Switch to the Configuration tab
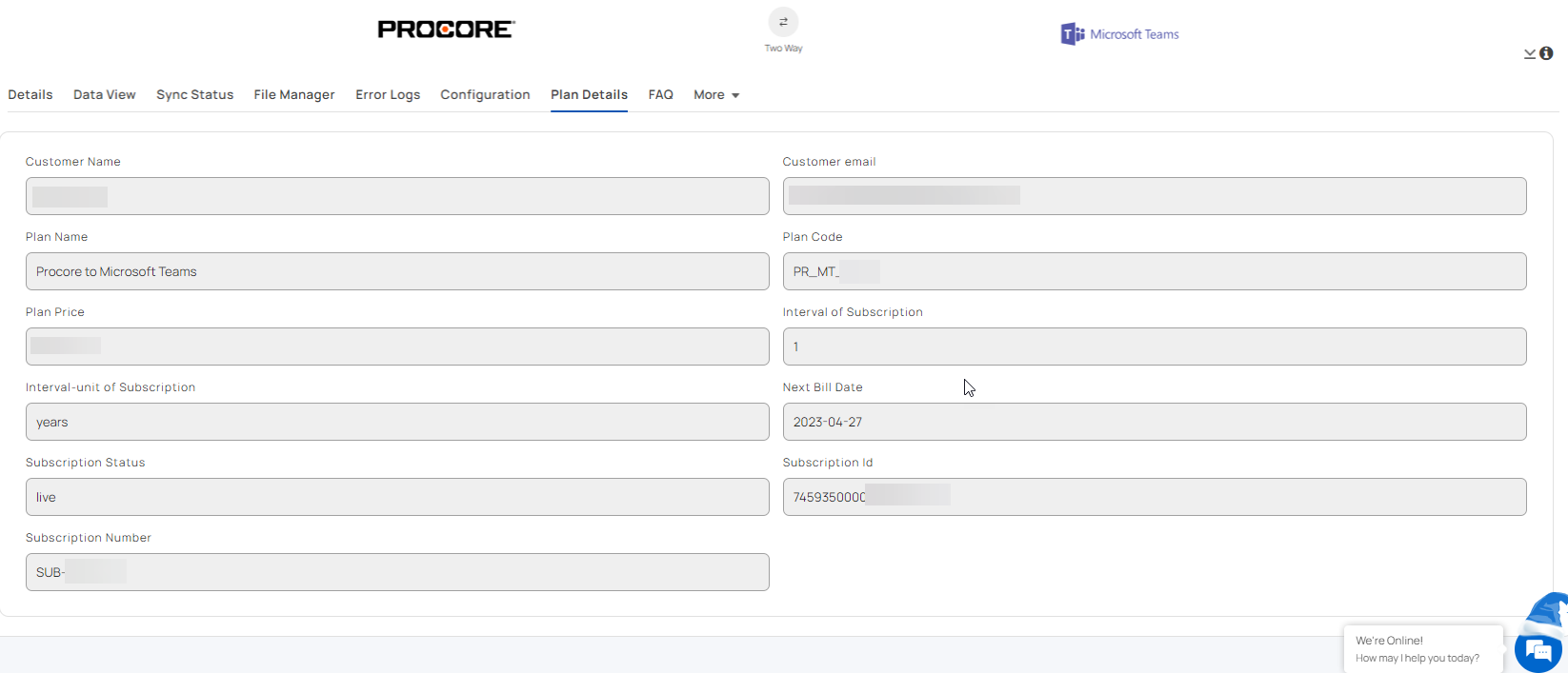The height and width of the screenshot is (673, 1568). (x=485, y=94)
